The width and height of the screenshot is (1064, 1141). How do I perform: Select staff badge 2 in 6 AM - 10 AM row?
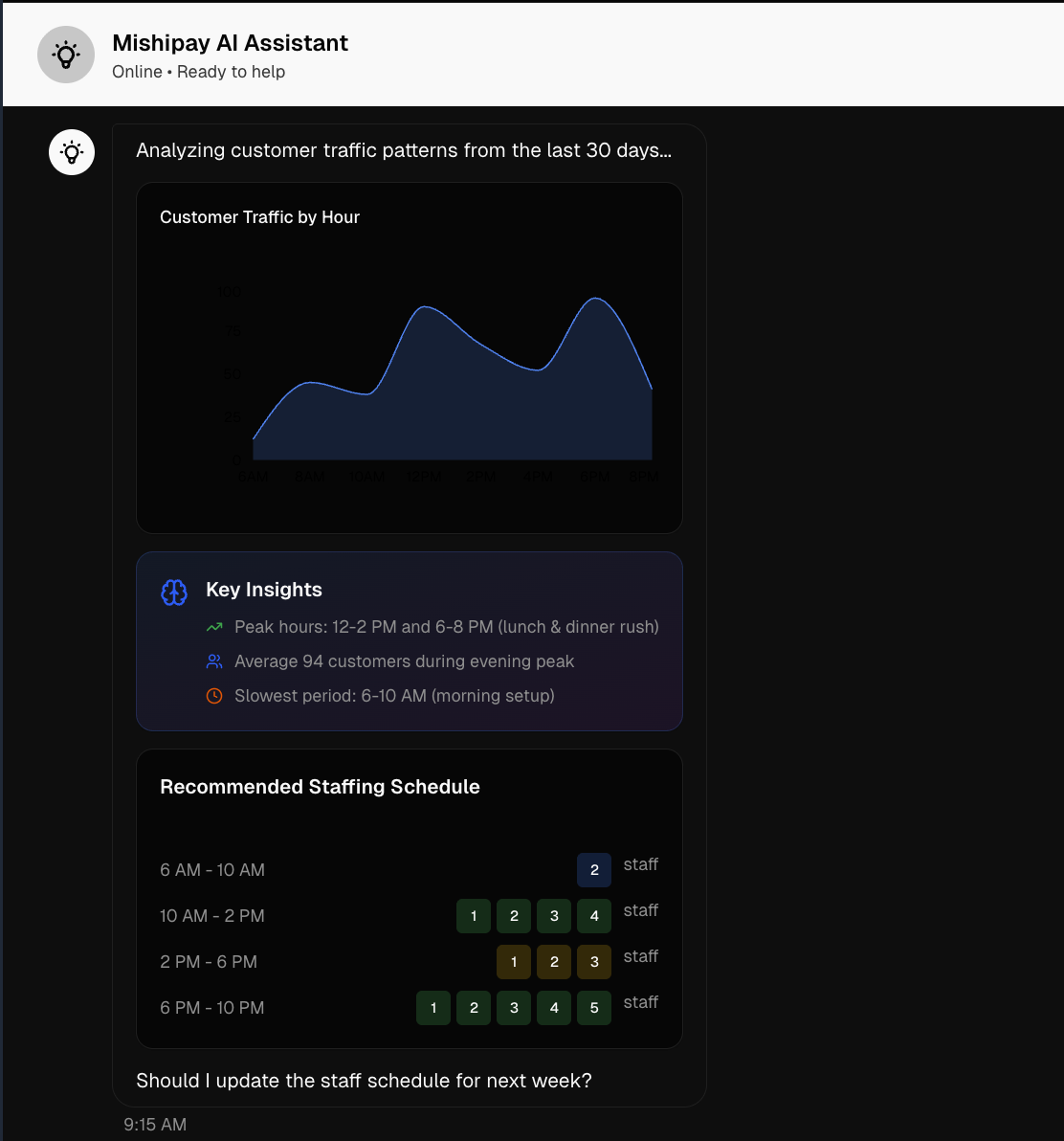[594, 869]
